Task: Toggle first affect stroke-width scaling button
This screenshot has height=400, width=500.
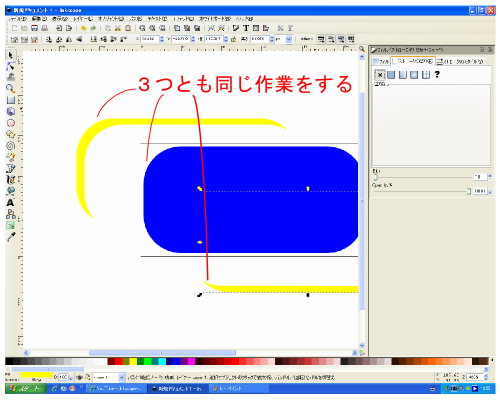Action: [321, 39]
